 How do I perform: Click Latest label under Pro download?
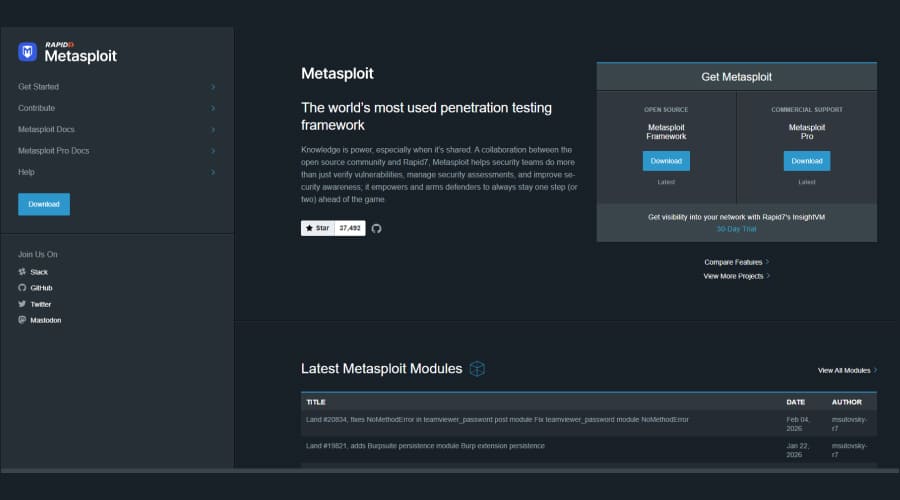pyautogui.click(x=806, y=182)
